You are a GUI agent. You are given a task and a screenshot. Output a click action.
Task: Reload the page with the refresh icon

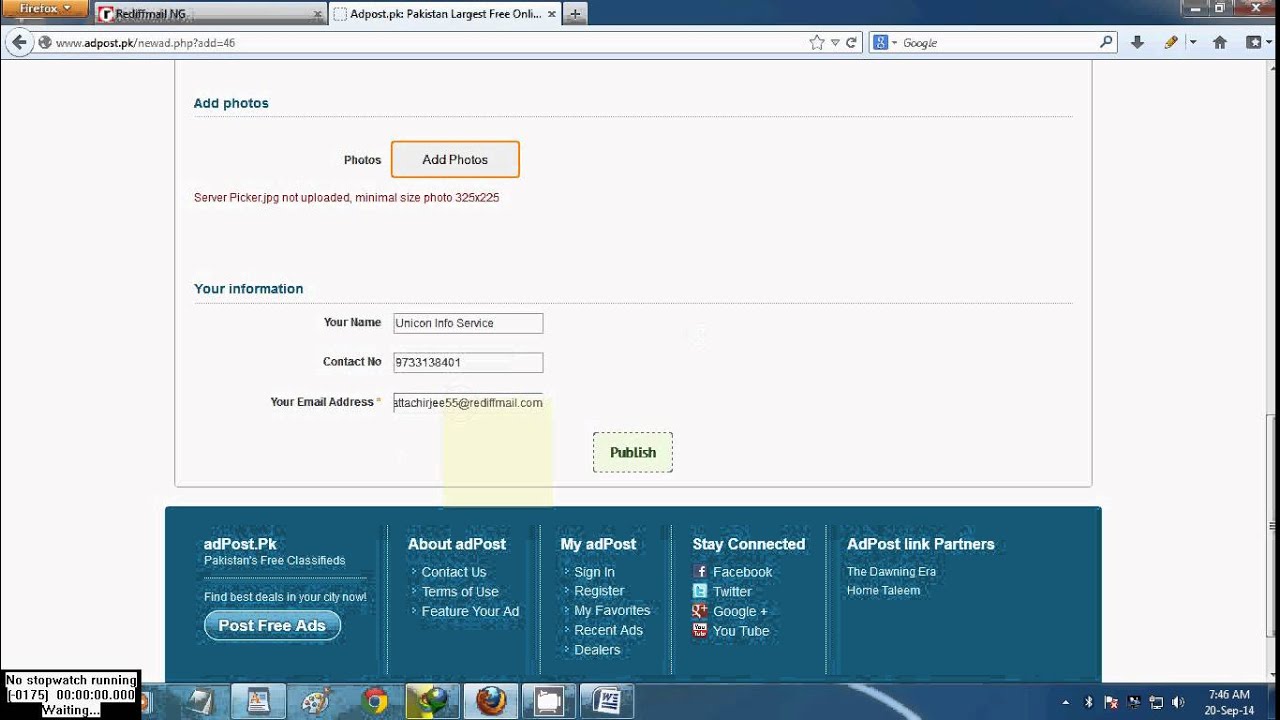point(851,43)
